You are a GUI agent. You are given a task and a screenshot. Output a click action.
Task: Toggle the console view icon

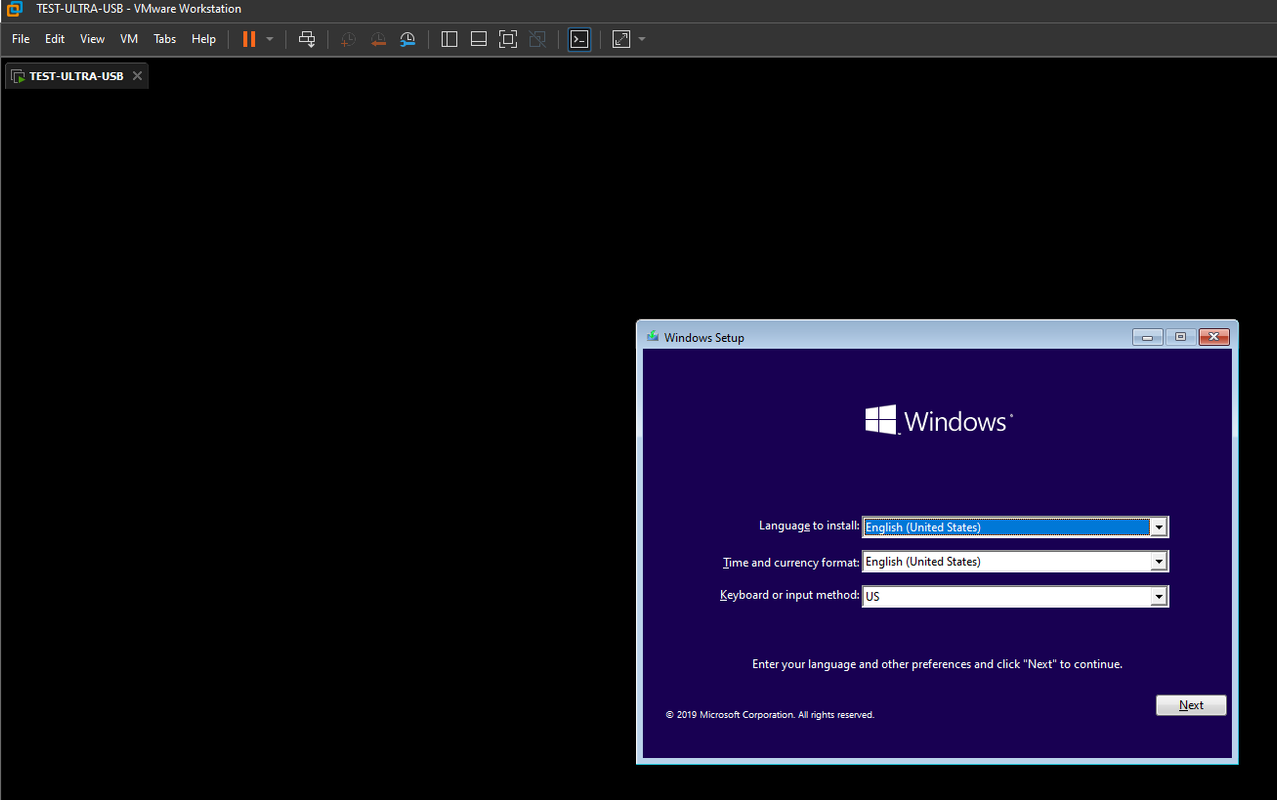[x=579, y=39]
